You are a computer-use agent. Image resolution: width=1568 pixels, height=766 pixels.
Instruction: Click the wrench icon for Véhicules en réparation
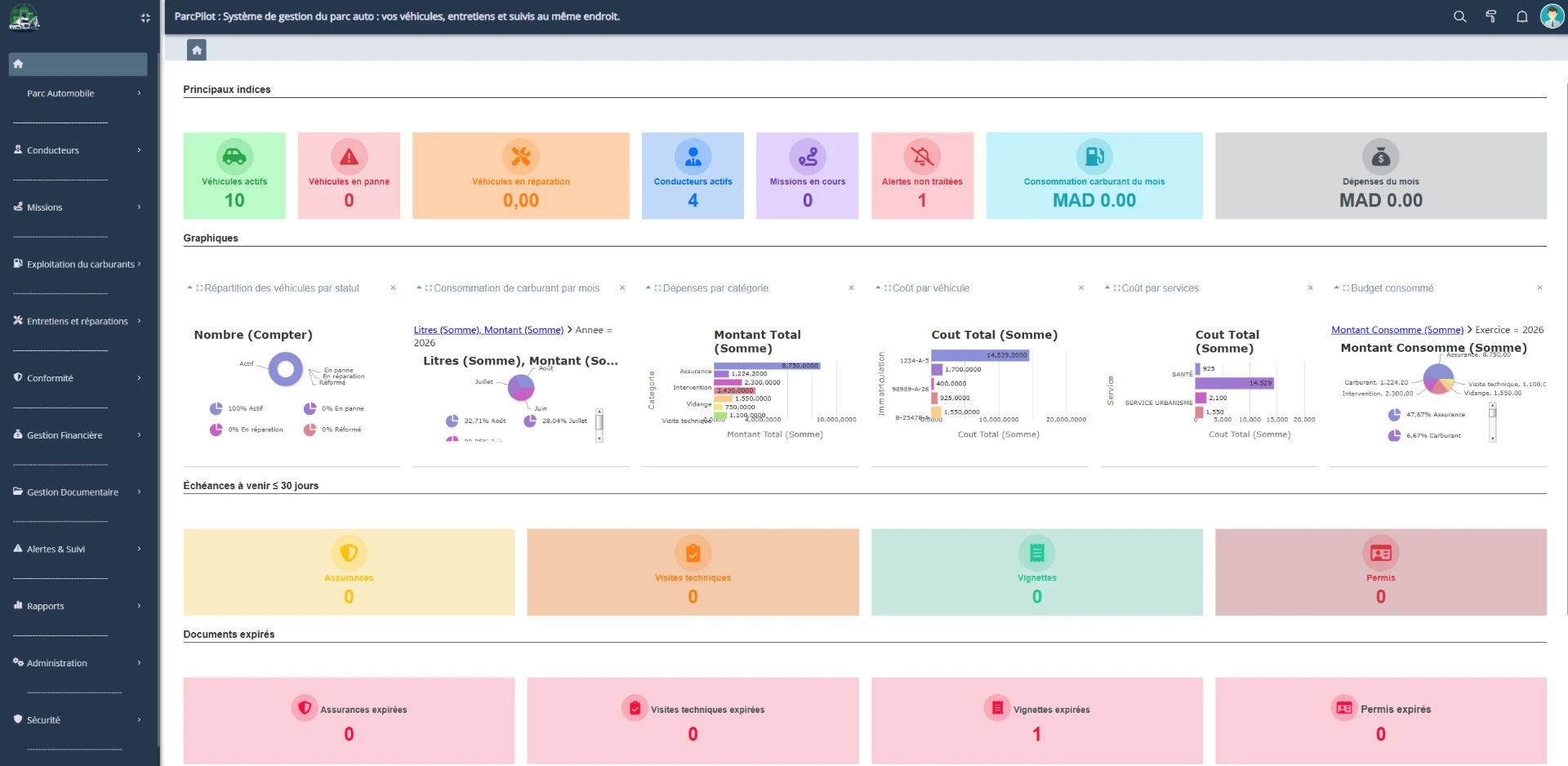point(521,156)
